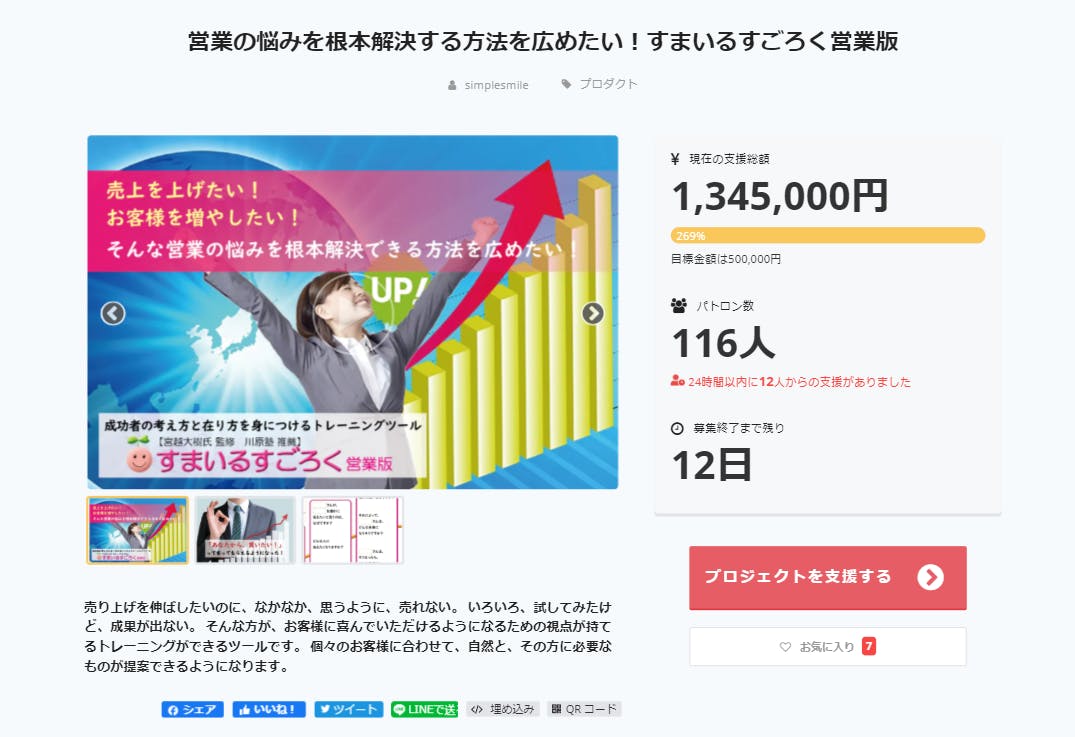Select the second thumbnail showing a businessman
Viewport: 1075px width, 737px height.
(x=245, y=530)
